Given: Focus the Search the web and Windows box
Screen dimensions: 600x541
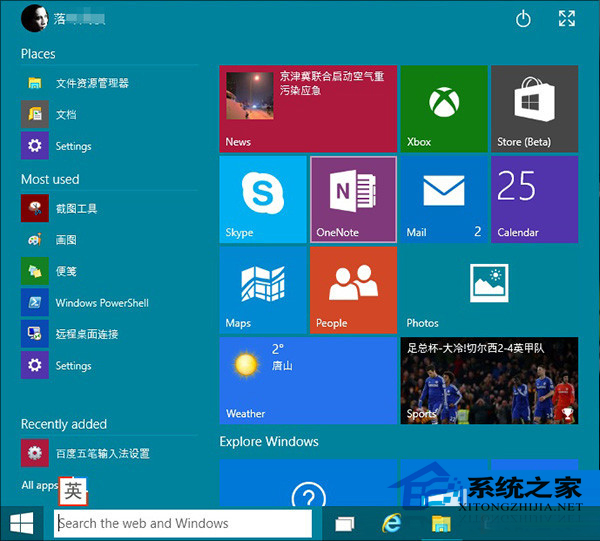Looking at the screenshot, I should click(x=183, y=523).
